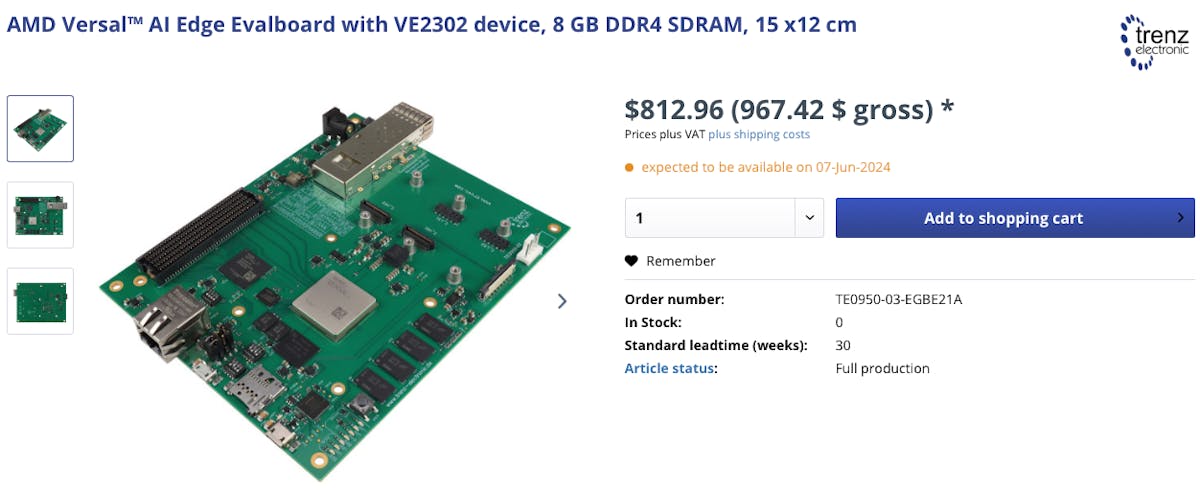
Task: Click the quantity field showing 1
Action: [710, 218]
